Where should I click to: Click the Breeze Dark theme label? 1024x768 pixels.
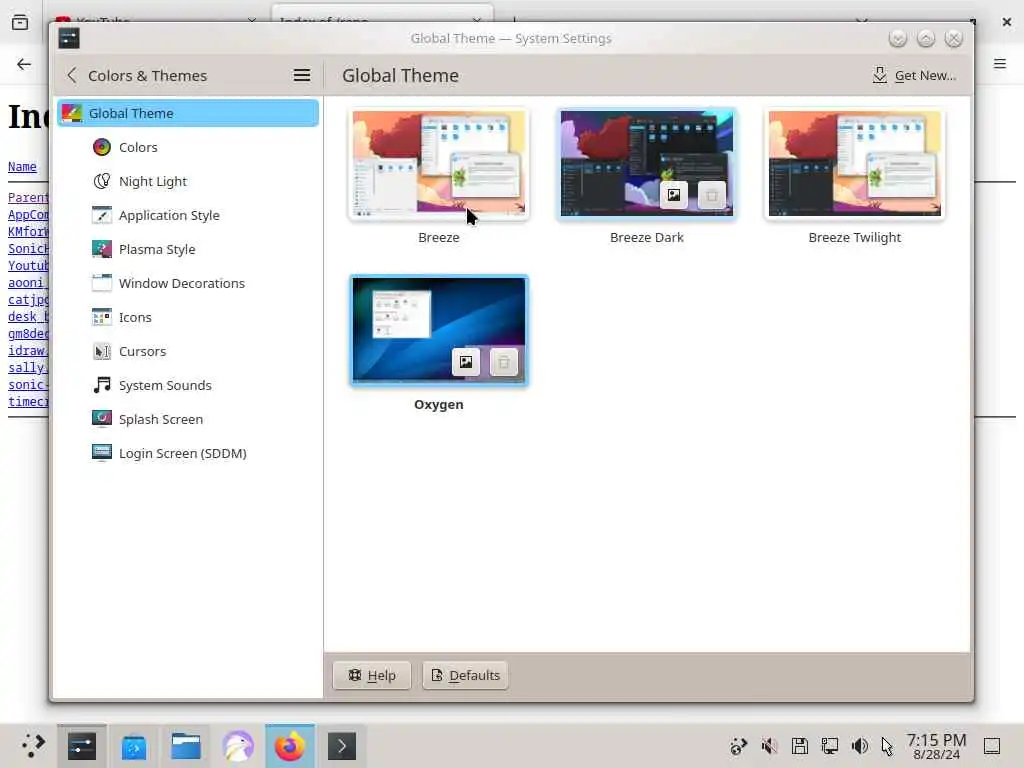[x=647, y=237]
